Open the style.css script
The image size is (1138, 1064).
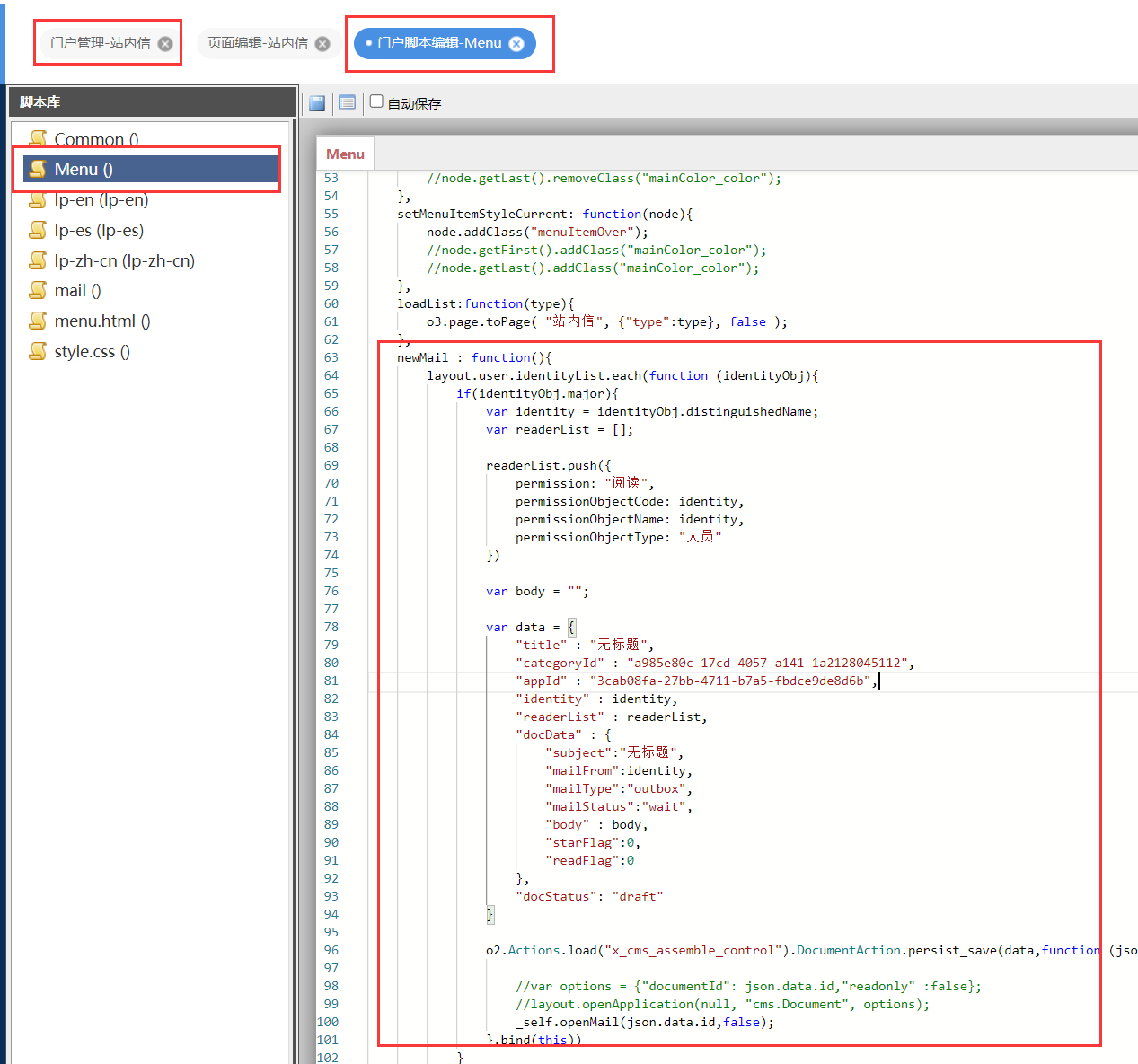(x=92, y=351)
